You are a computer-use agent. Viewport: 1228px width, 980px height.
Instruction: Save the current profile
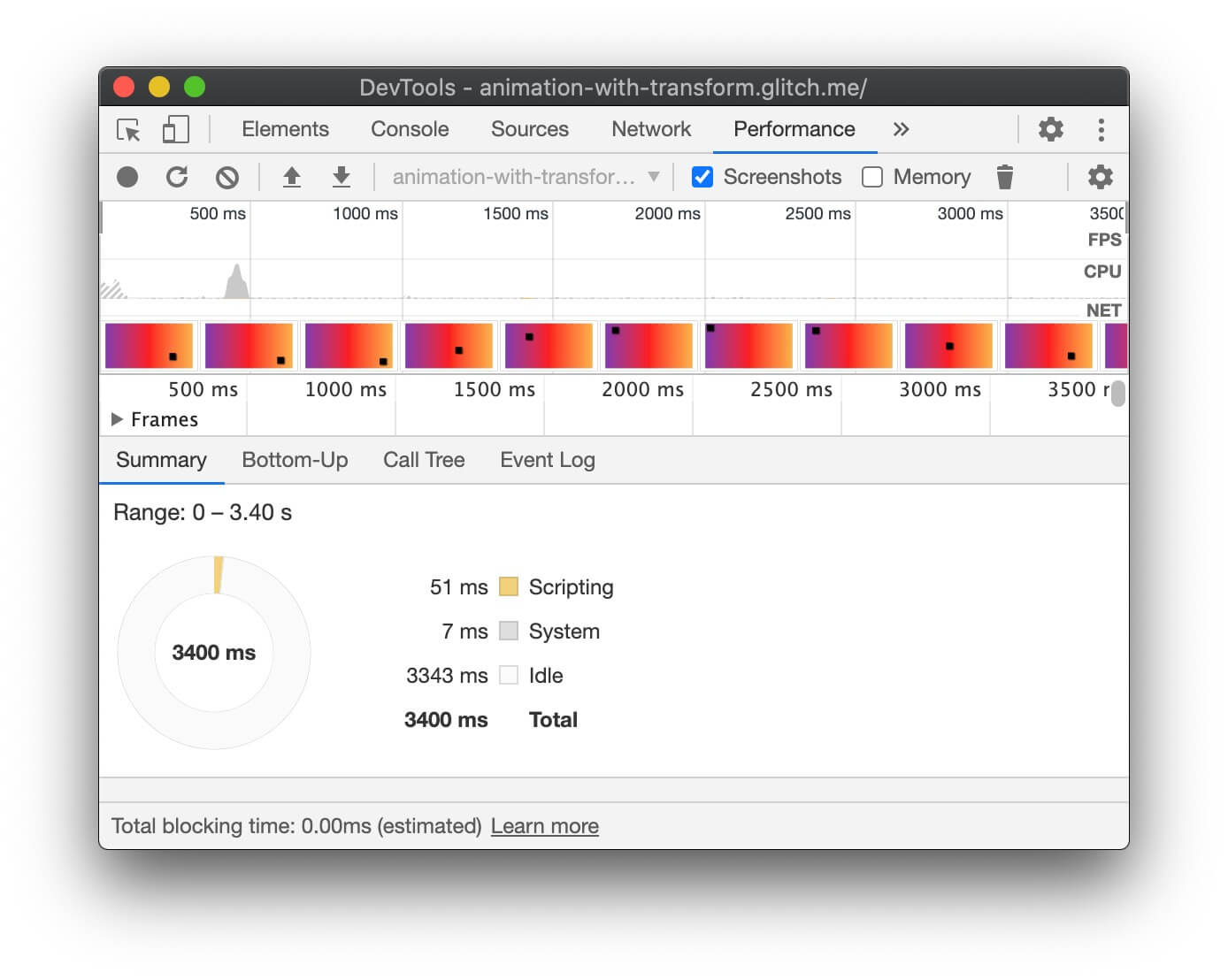[x=342, y=177]
